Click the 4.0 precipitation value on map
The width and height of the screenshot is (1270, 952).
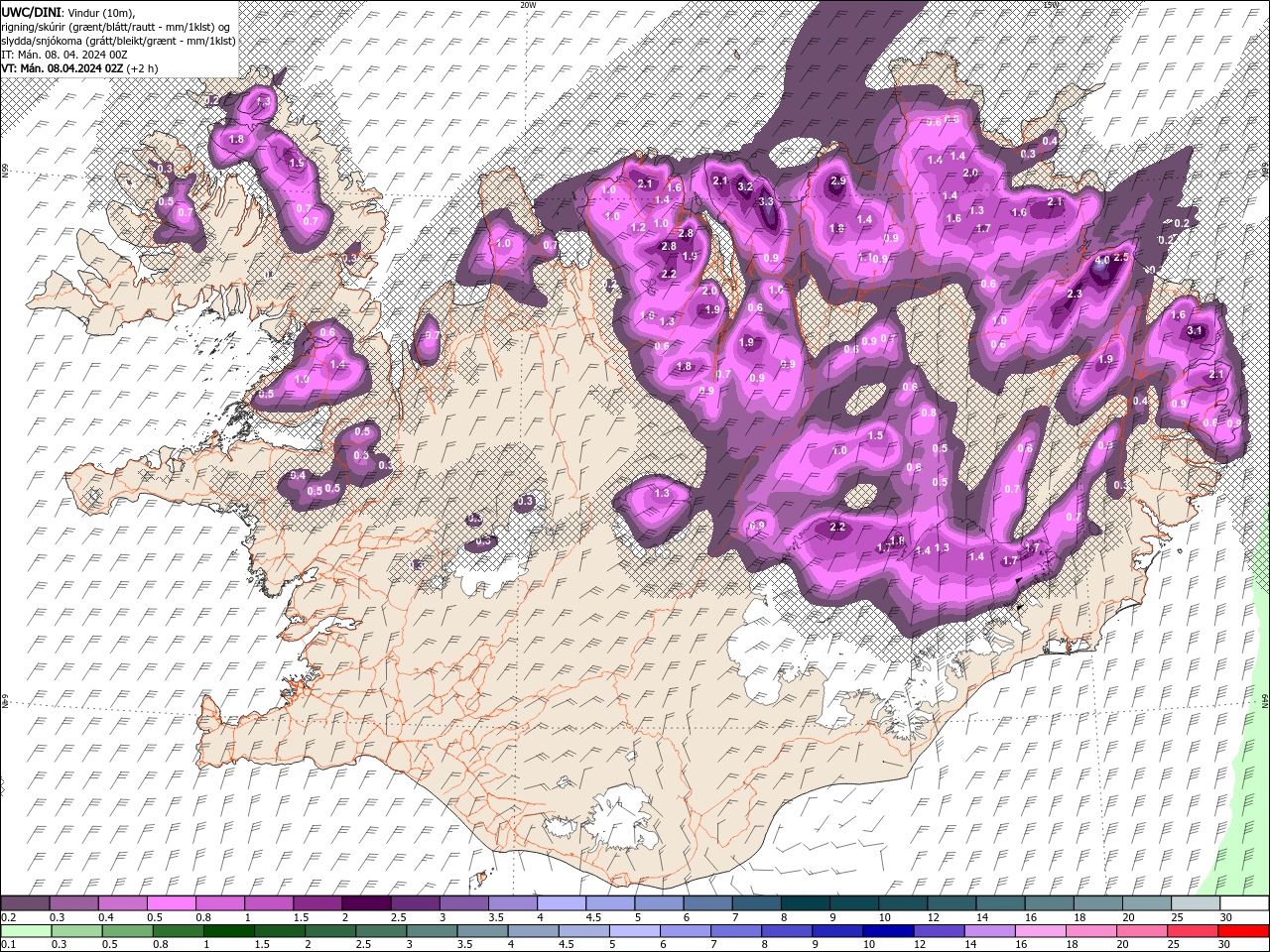[1102, 262]
